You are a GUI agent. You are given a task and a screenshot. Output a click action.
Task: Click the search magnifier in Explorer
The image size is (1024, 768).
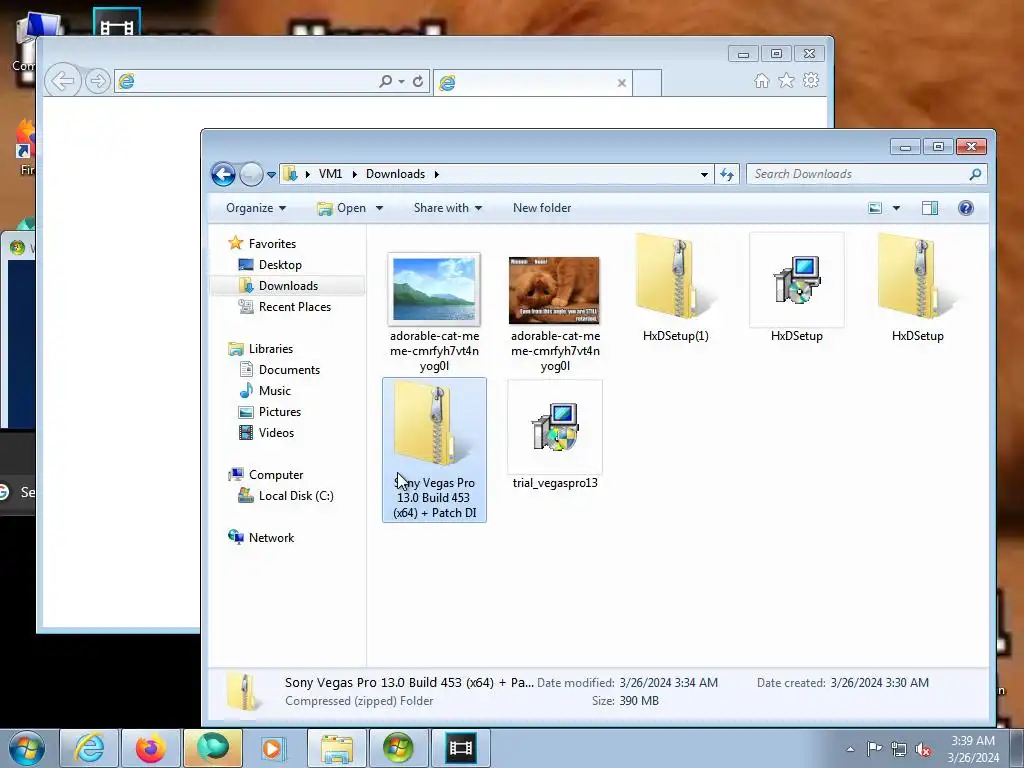(975, 174)
